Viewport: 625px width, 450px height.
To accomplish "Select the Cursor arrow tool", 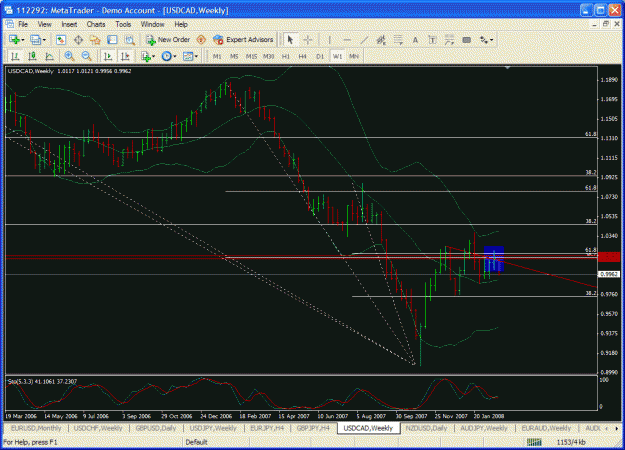I will click(x=290, y=40).
